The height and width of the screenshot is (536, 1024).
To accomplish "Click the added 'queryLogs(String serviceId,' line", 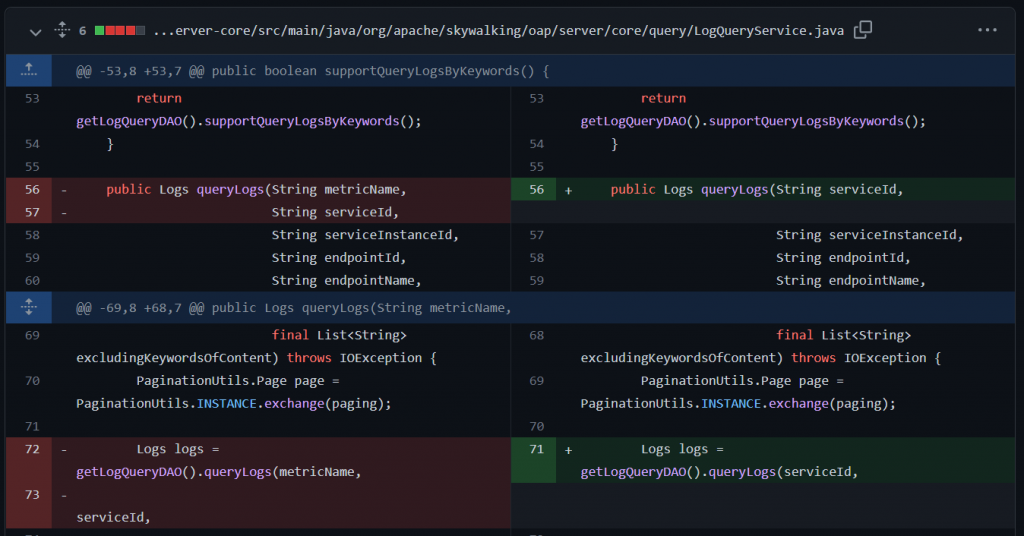I will pos(756,190).
